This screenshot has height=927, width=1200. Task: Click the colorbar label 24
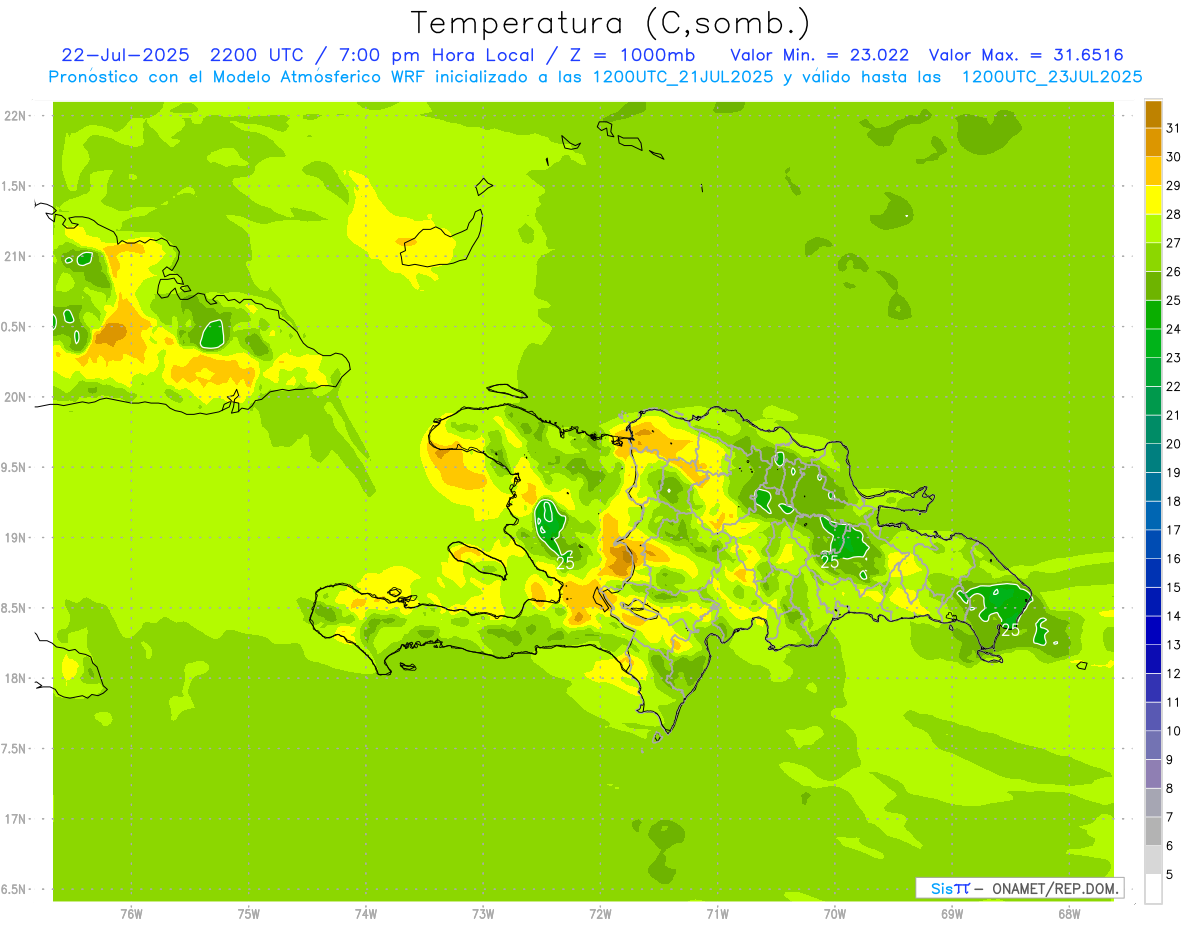1174,329
